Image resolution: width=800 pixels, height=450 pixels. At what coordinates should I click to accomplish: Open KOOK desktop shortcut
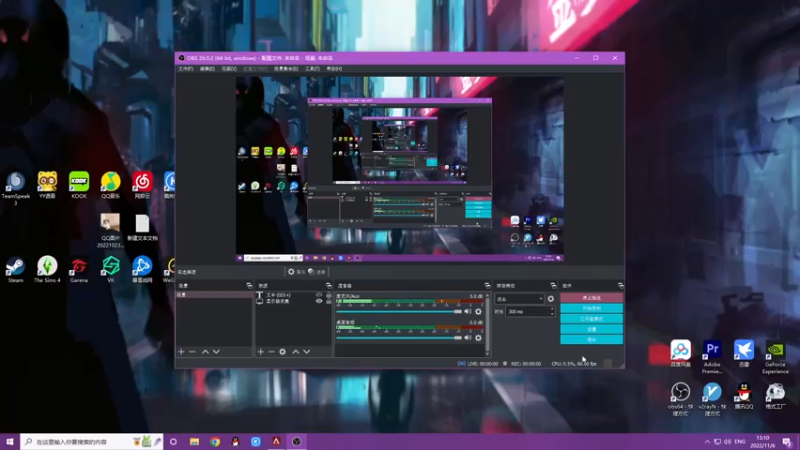pyautogui.click(x=79, y=185)
